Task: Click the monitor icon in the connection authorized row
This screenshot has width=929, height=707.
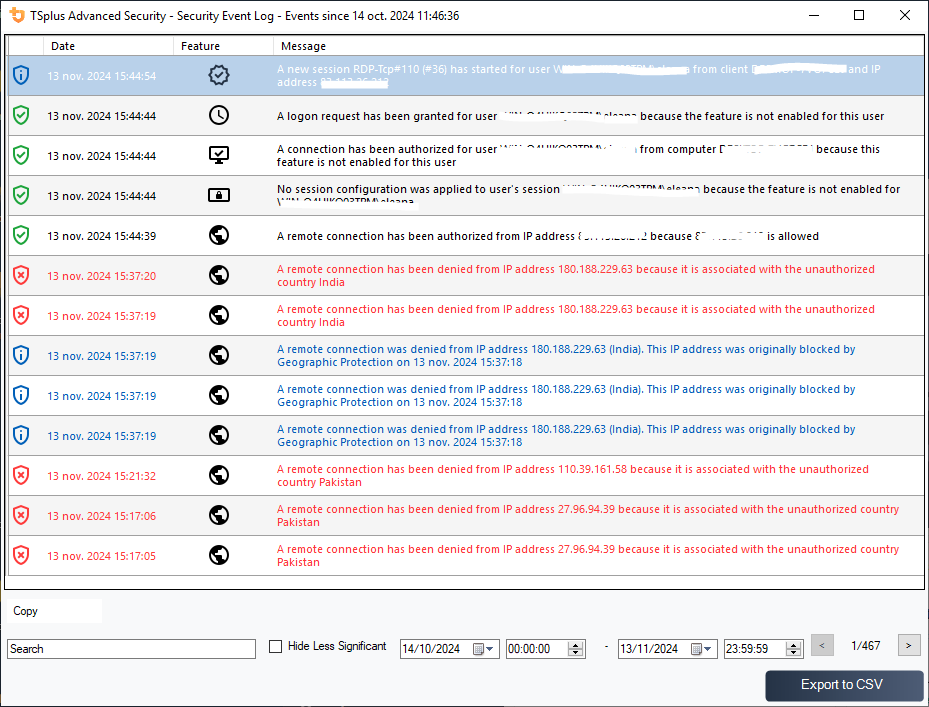Action: 219,155
